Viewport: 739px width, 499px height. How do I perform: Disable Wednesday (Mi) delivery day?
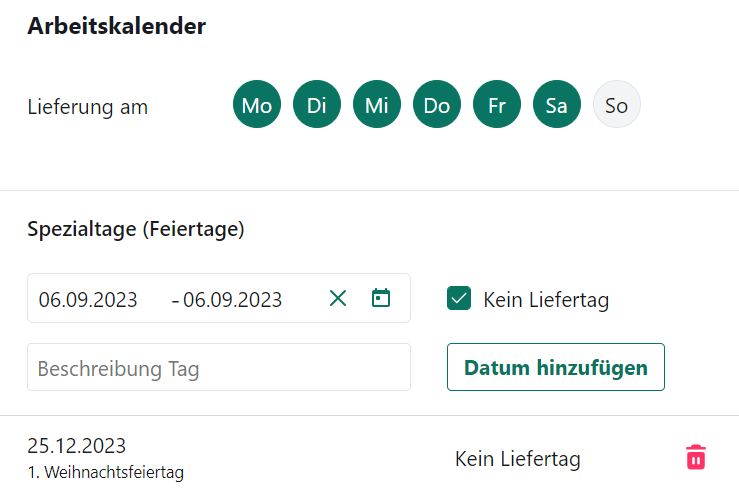[377, 105]
